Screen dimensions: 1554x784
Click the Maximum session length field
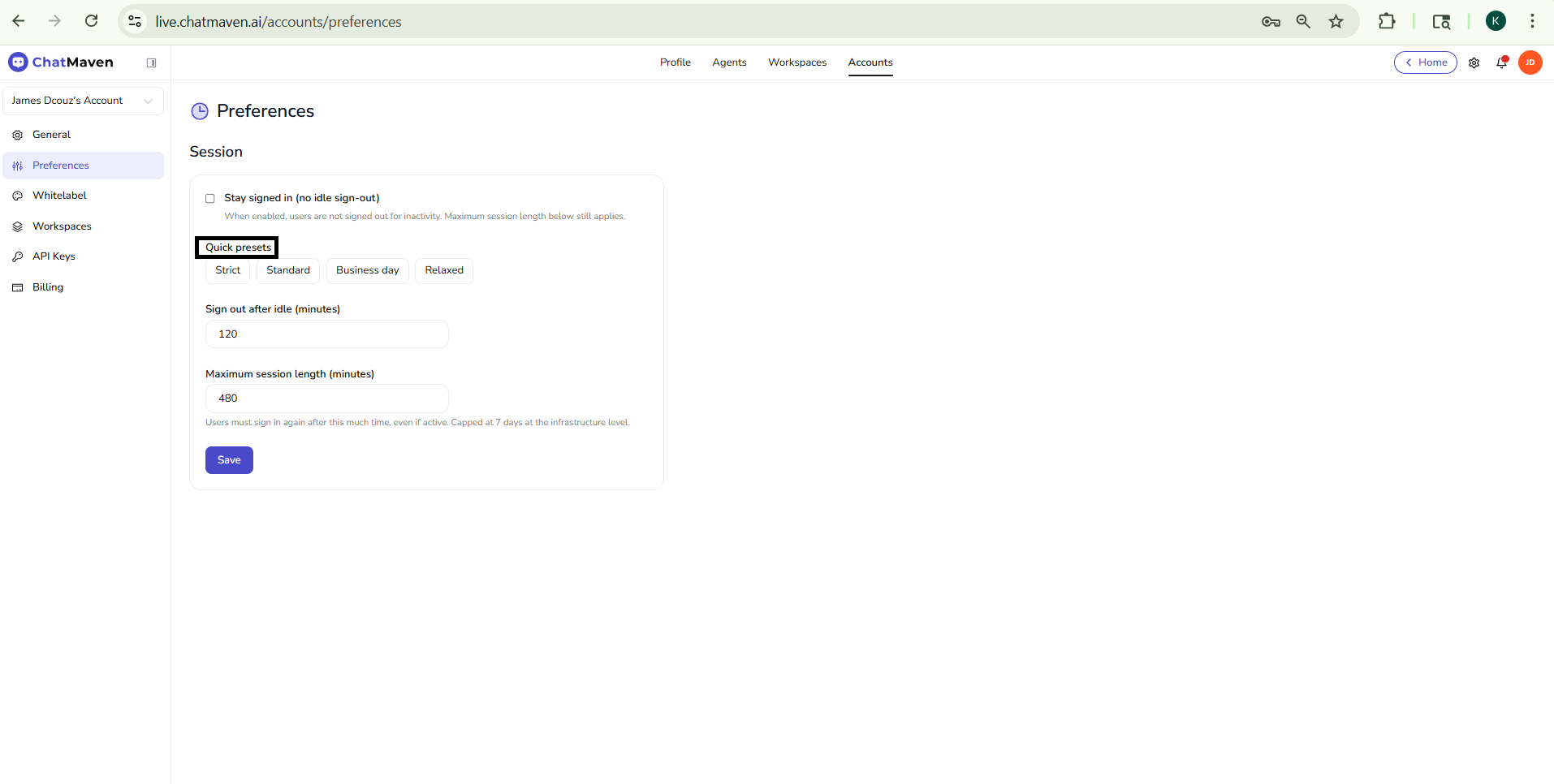coord(326,398)
